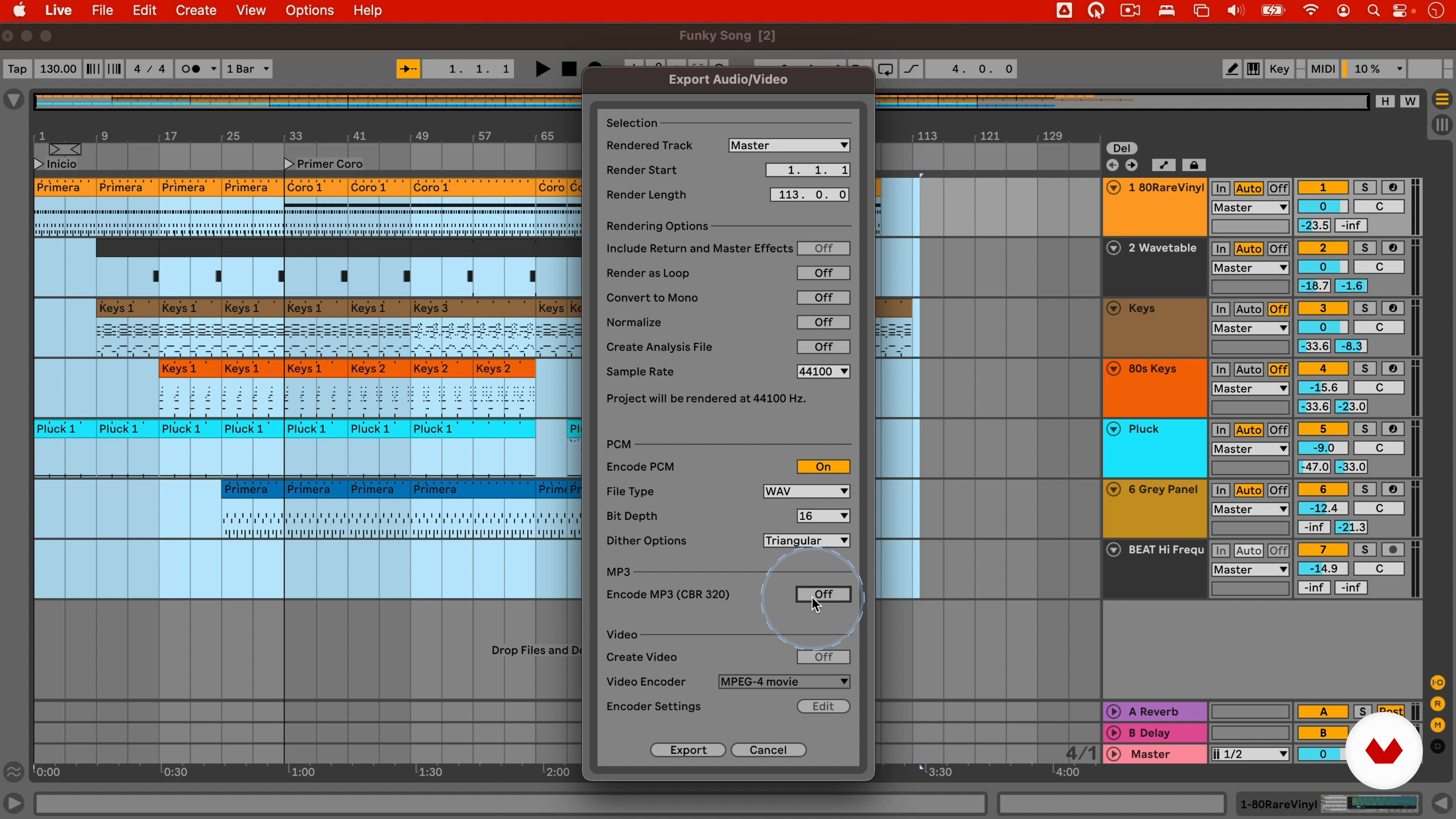The height and width of the screenshot is (819, 1456).
Task: Open Dither Options Triangular dropdown
Action: (806, 541)
